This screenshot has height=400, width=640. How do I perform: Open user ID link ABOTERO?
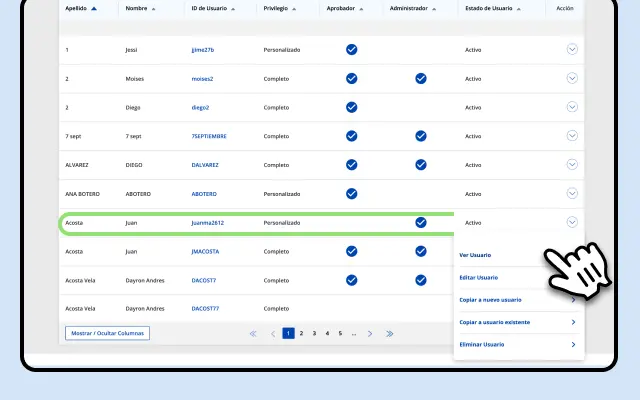pyautogui.click(x=204, y=194)
